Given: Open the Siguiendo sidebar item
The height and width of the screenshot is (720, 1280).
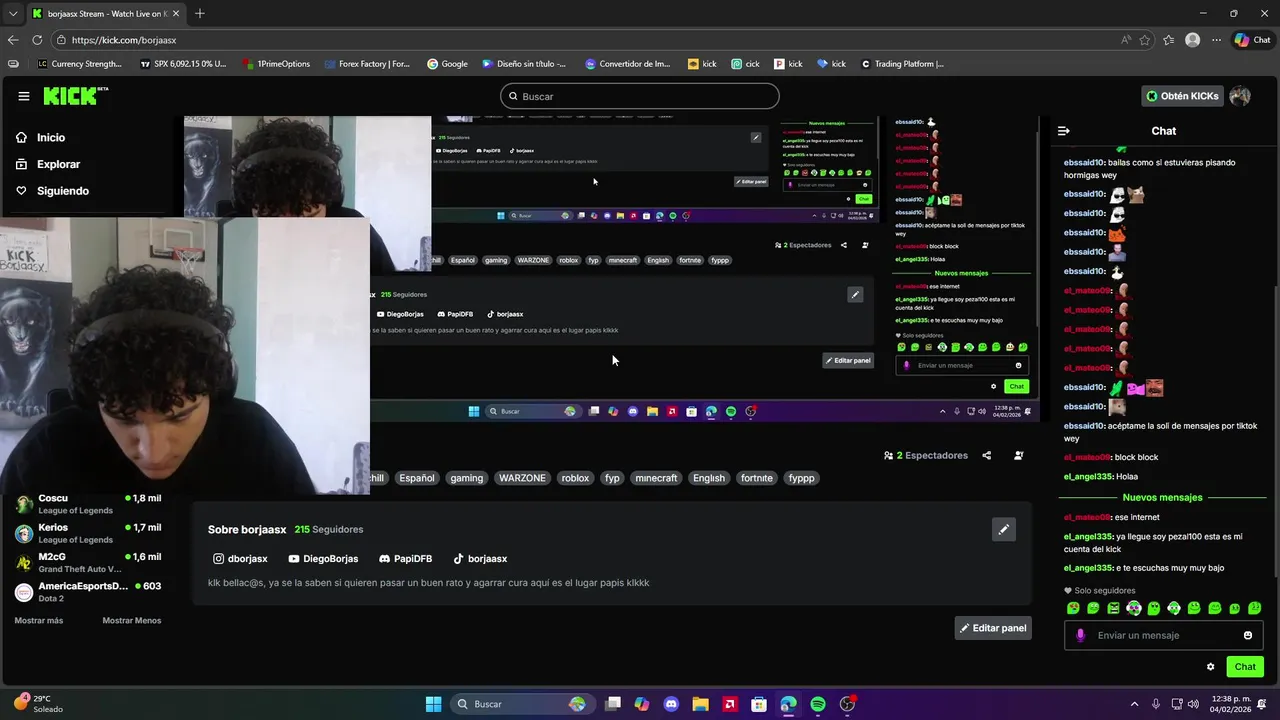Looking at the screenshot, I should click(x=62, y=191).
